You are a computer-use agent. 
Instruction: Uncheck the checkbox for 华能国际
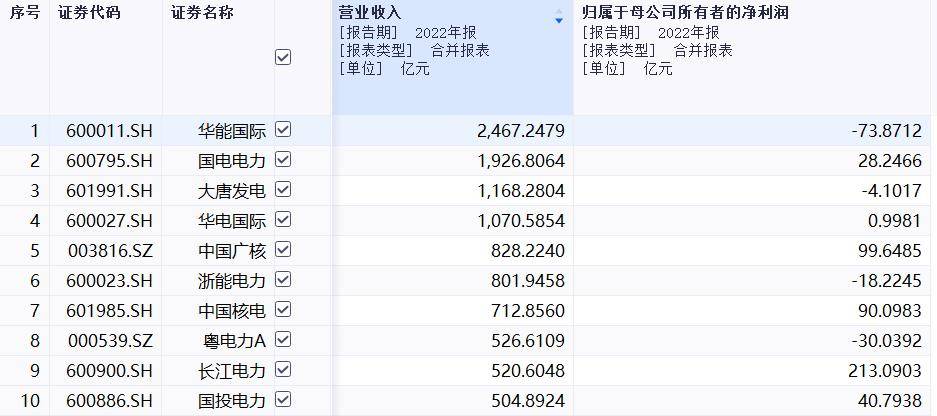pyautogui.click(x=283, y=130)
